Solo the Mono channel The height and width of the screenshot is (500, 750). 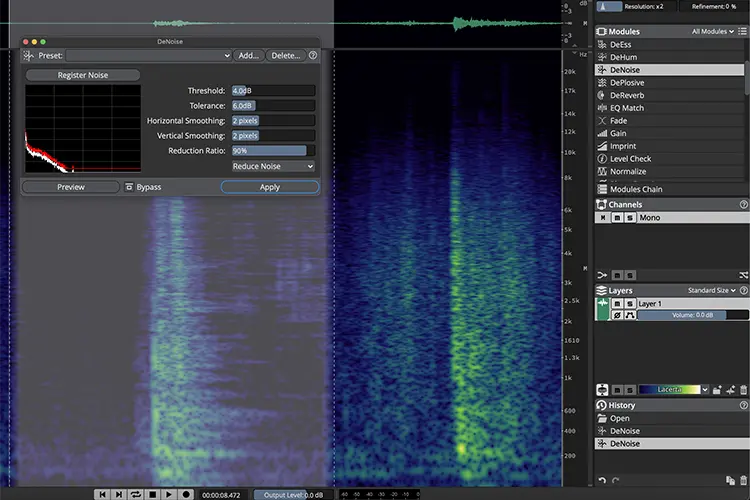630,218
